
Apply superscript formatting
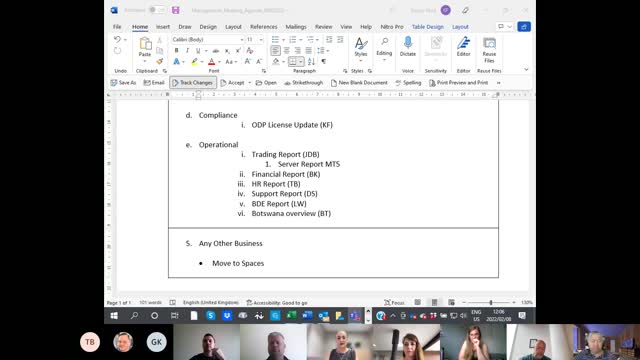pyautogui.click(x=238, y=51)
